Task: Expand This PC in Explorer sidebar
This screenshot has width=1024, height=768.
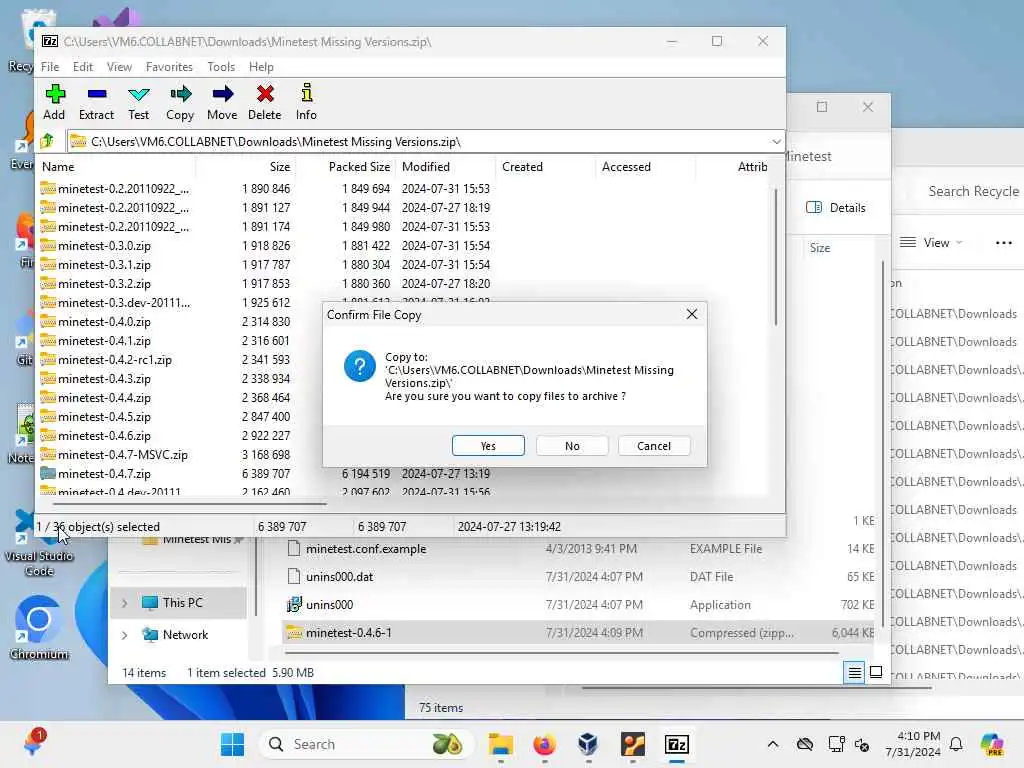Action: (125, 603)
